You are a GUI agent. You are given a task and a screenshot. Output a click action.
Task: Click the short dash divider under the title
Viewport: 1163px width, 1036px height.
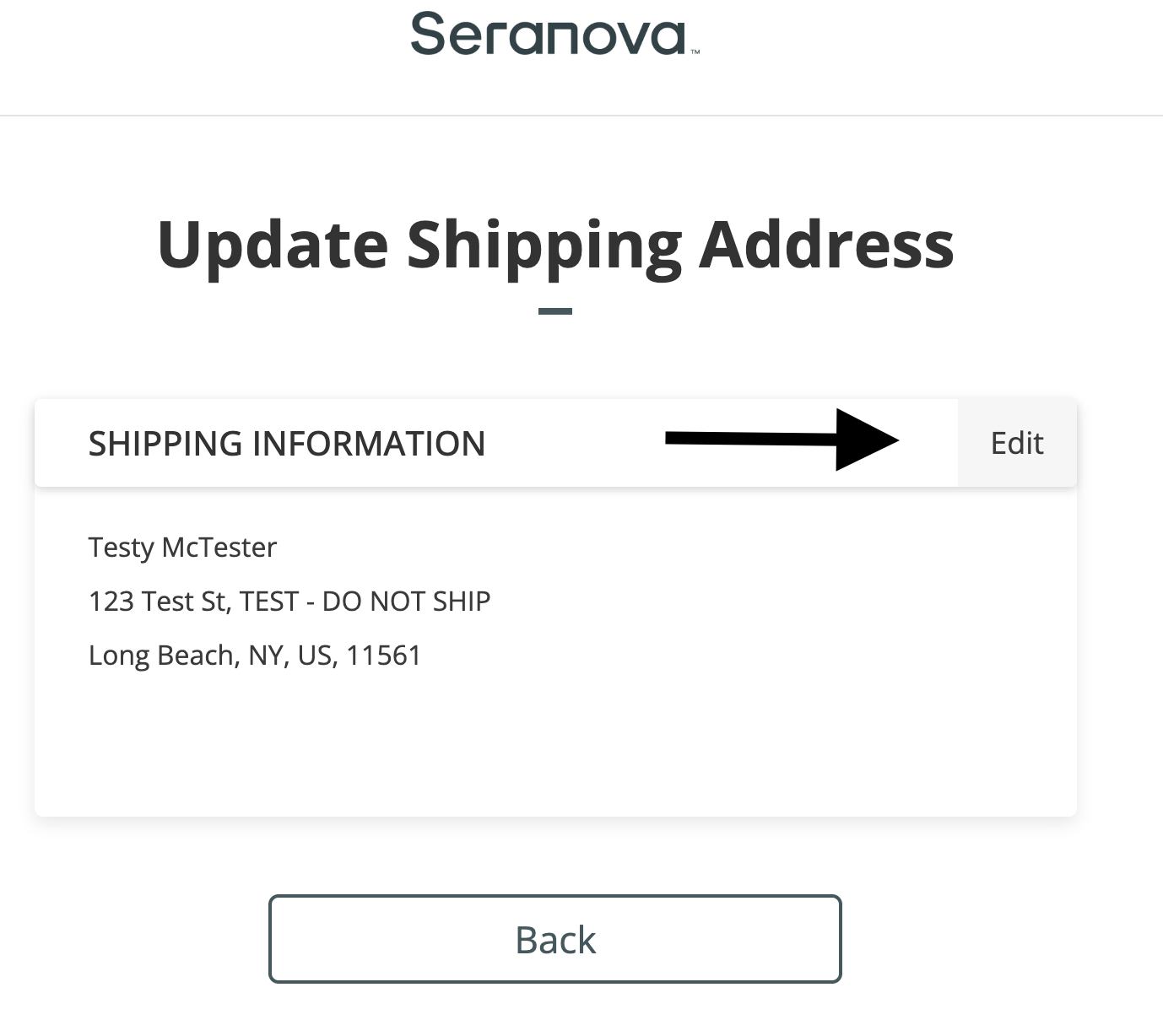click(555, 311)
